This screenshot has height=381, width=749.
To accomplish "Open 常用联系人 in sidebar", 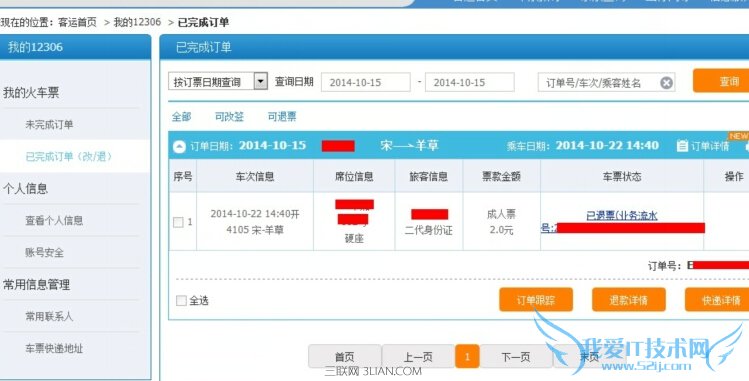I will [x=49, y=316].
